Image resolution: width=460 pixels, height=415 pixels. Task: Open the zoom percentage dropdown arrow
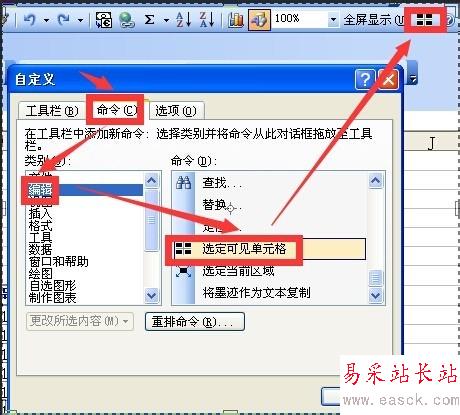[x=333, y=19]
